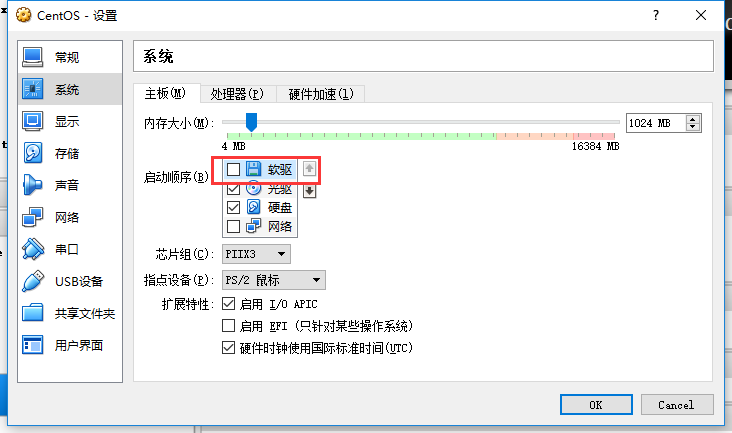
Task: Open the 共享文件夹 folder icon
Action: [x=32, y=313]
